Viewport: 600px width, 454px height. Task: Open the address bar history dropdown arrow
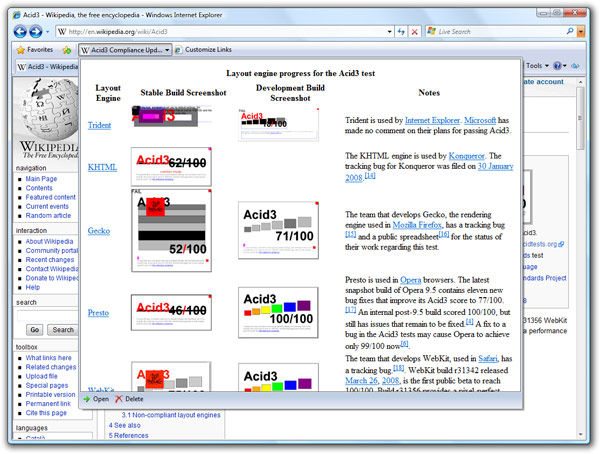[x=390, y=32]
